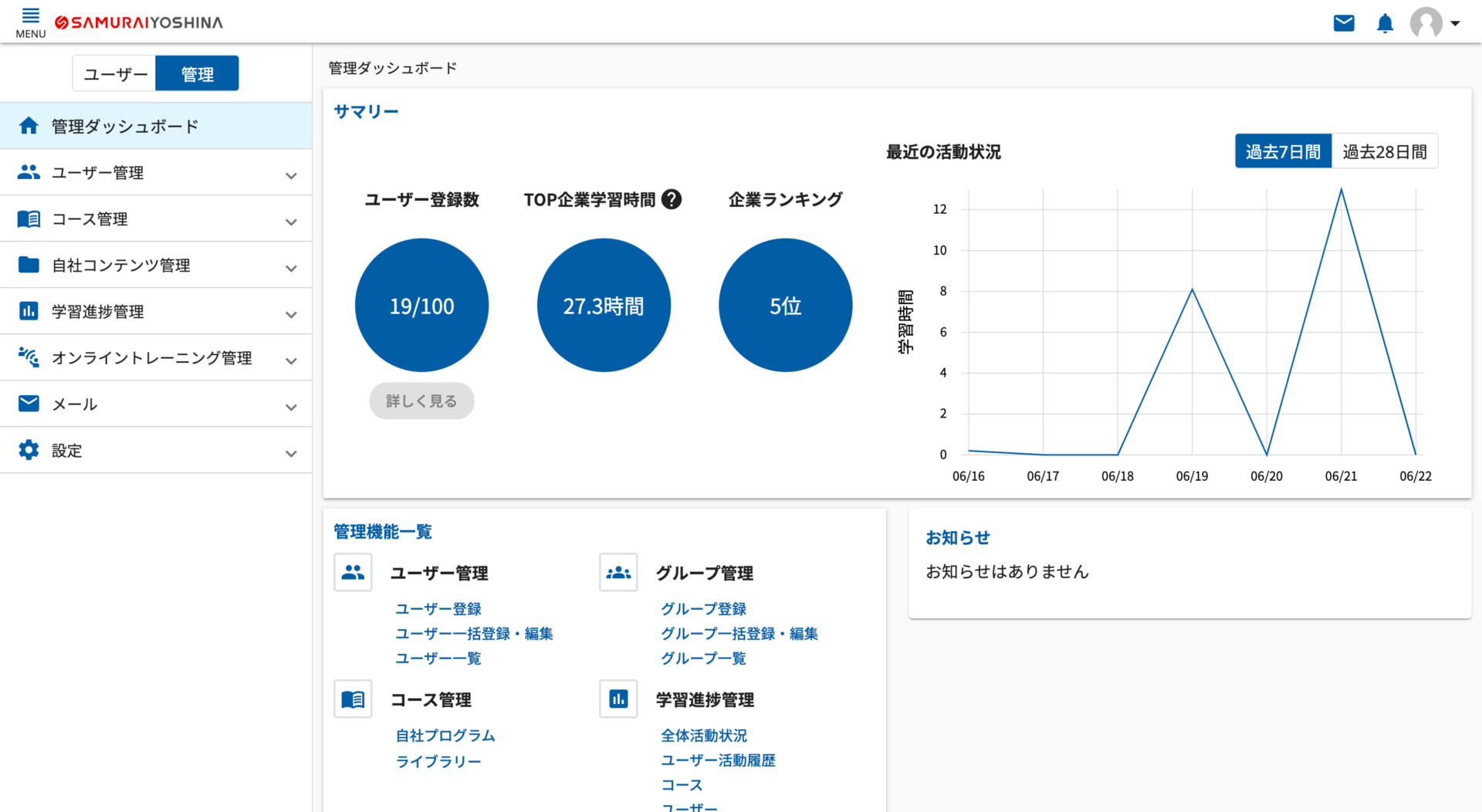1482x812 pixels.
Task: Click the グループ管理 tile icon
Action: [618, 572]
